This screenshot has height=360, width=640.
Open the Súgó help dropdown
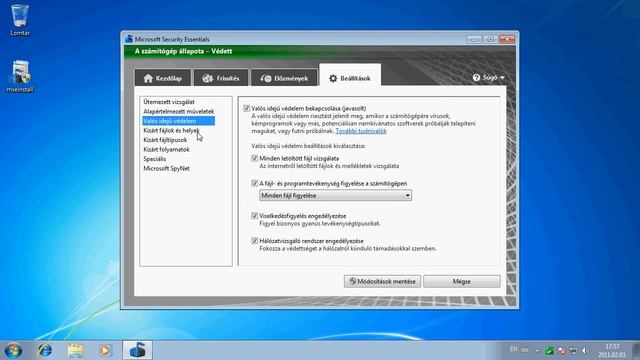click(488, 77)
